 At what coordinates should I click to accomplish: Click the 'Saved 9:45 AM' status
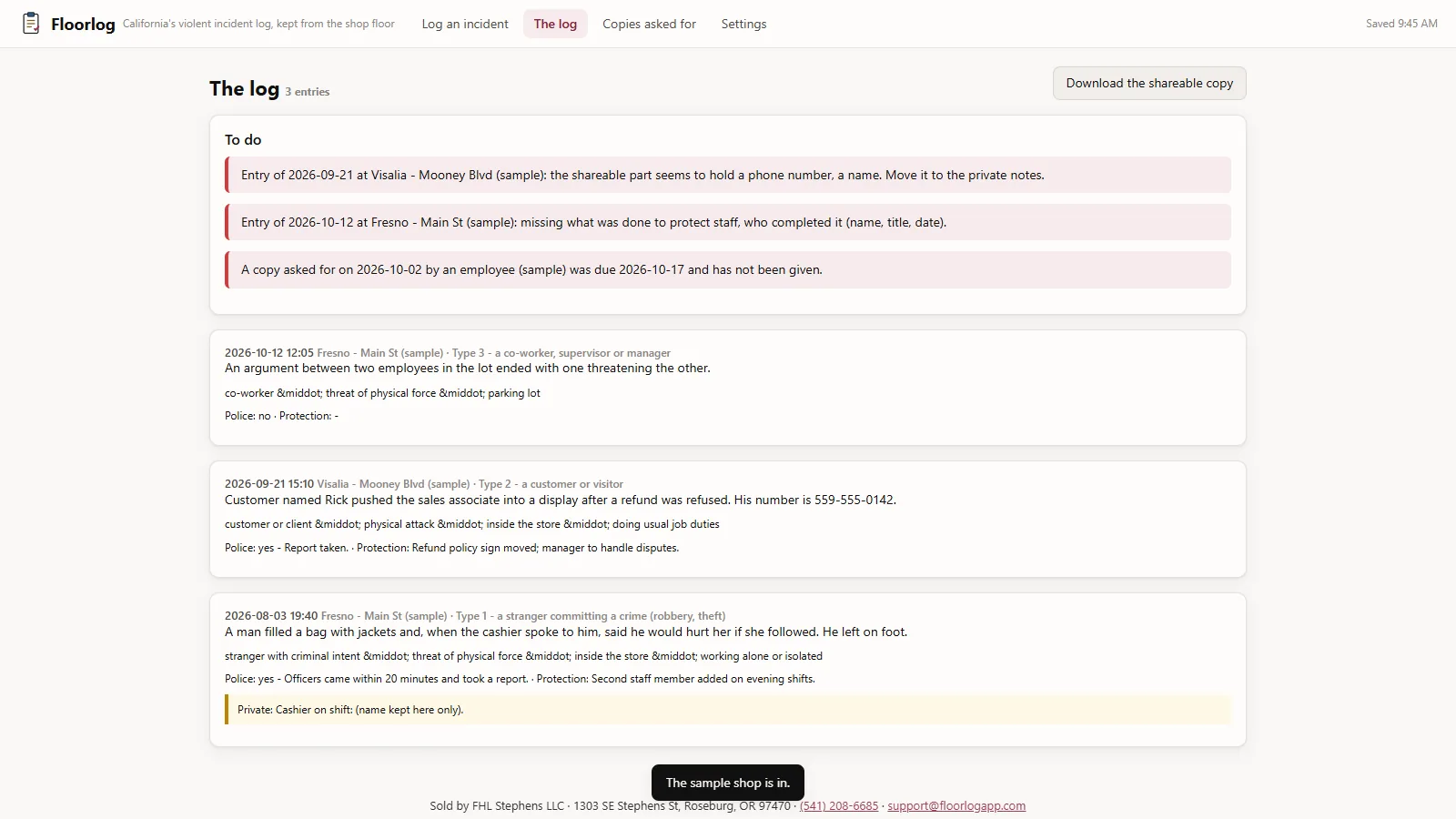1401,24
